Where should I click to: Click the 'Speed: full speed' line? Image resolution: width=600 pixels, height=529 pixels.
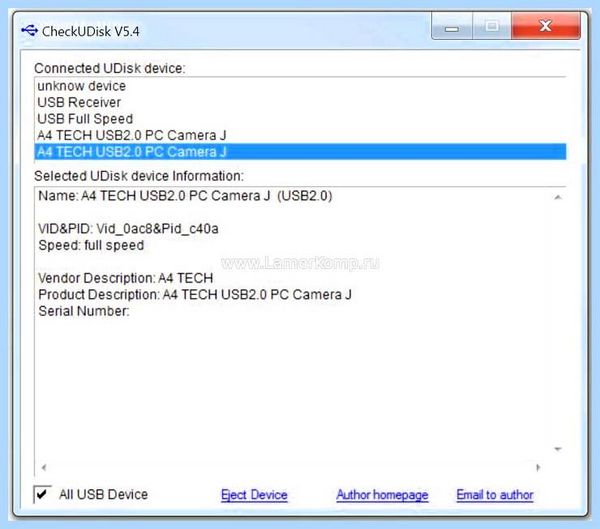[x=91, y=245]
